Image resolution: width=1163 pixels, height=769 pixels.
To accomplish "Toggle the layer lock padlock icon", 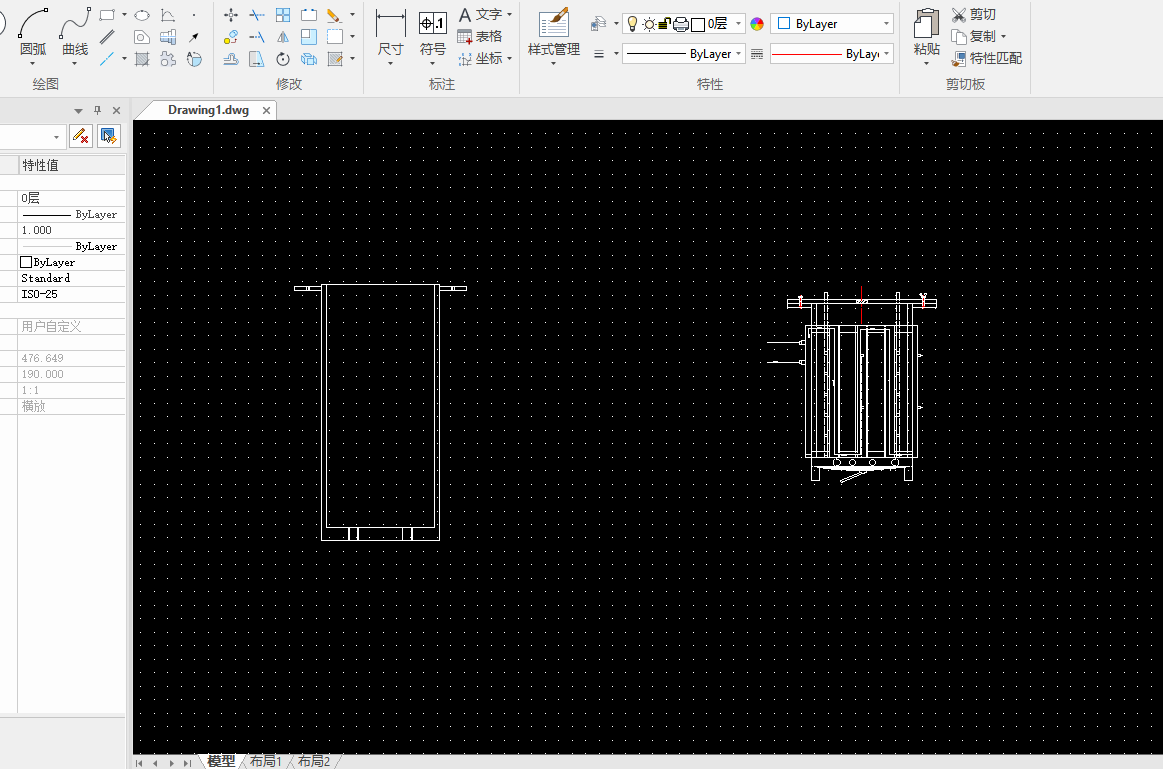I will click(x=664, y=23).
